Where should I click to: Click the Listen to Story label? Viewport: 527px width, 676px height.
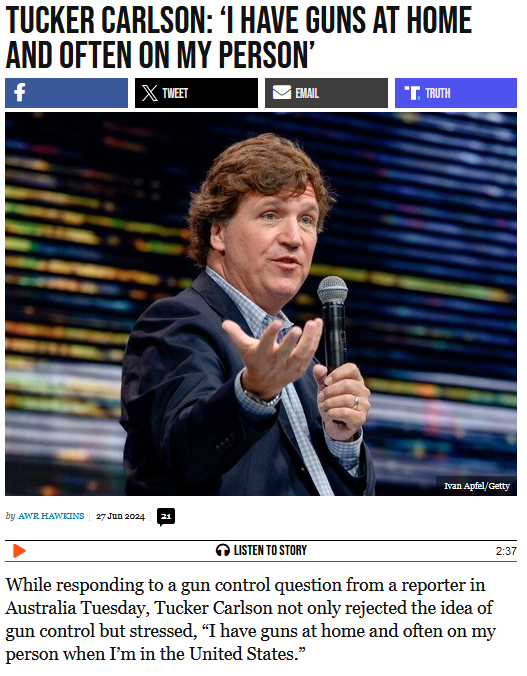pos(270,551)
